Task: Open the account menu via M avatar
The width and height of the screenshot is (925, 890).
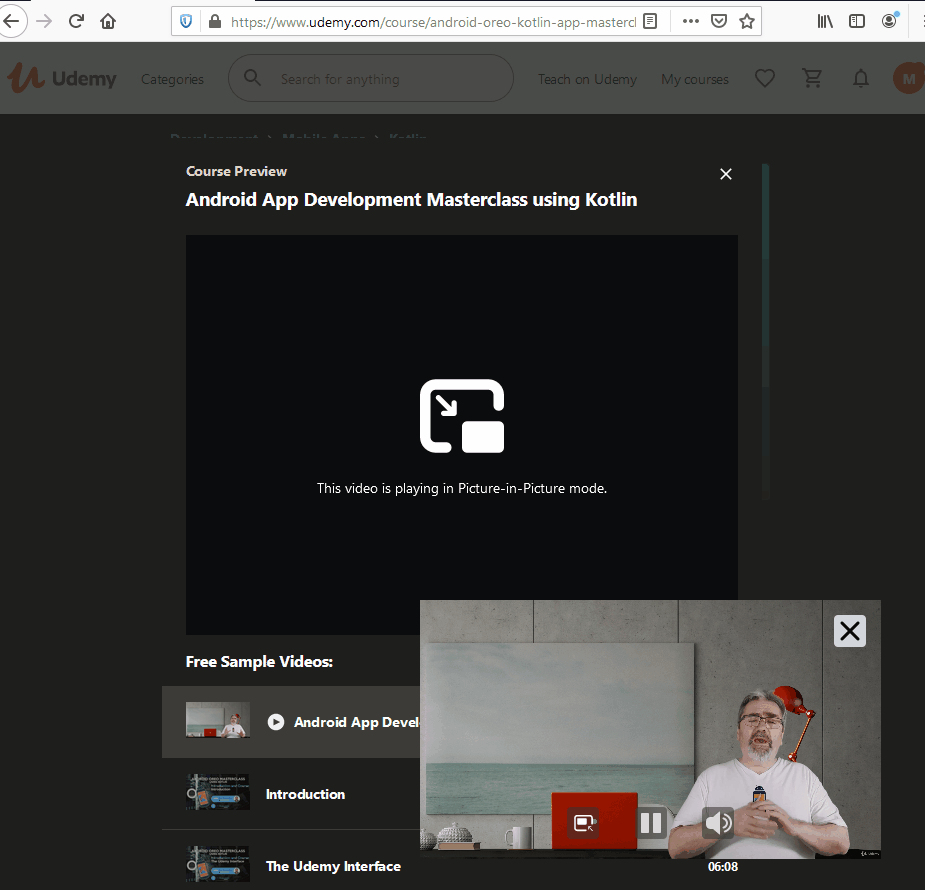Action: (x=908, y=77)
